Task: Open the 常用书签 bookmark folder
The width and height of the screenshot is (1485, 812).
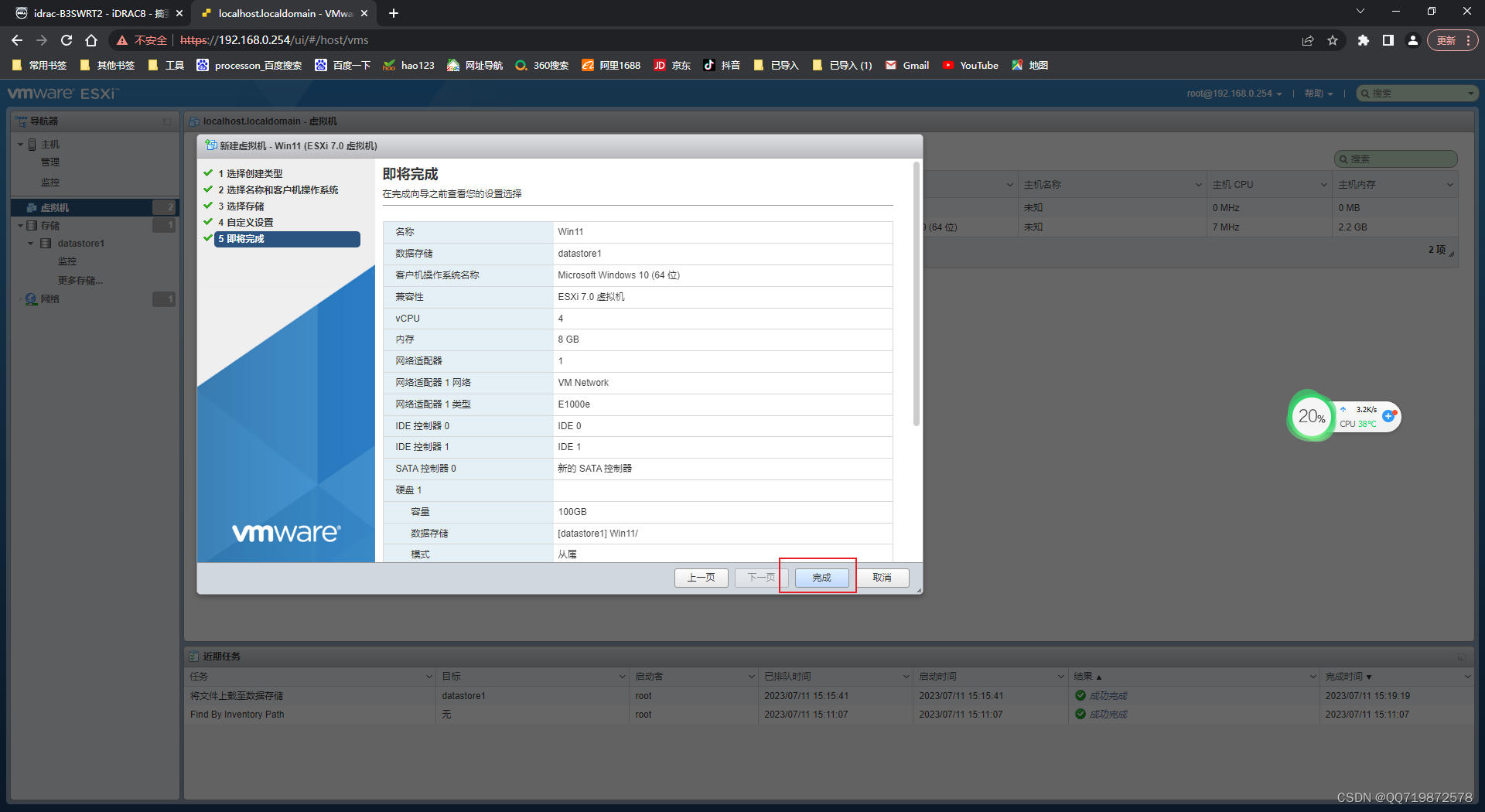Action: [x=39, y=66]
